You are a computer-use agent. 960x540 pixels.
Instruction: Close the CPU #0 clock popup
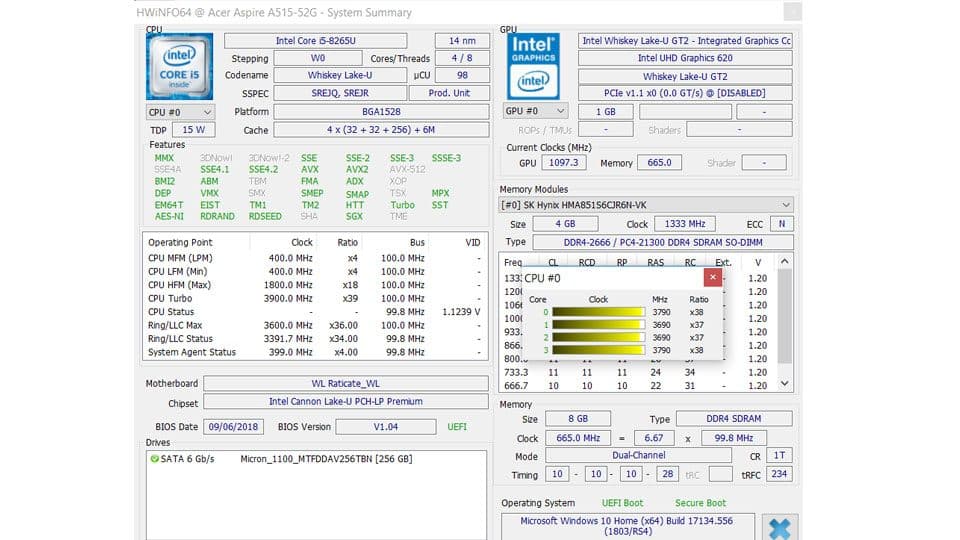click(712, 277)
